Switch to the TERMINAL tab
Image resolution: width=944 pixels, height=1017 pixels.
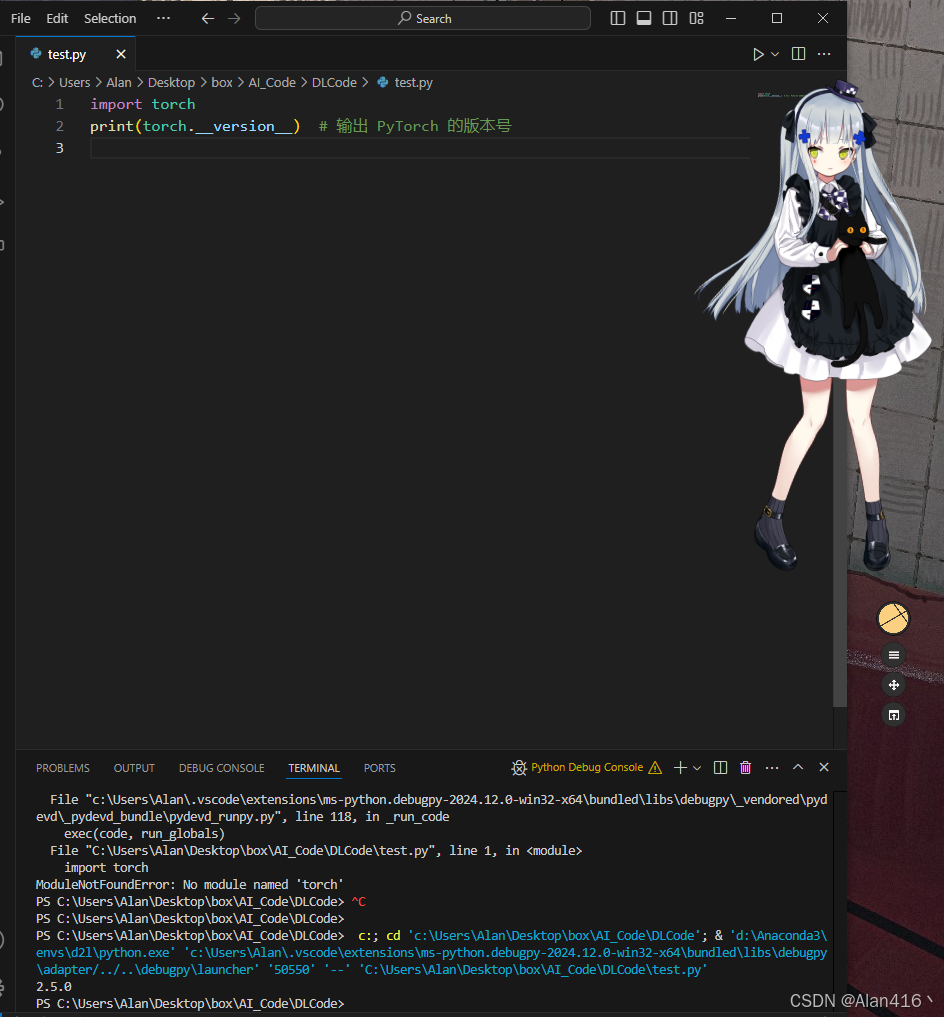coord(314,768)
